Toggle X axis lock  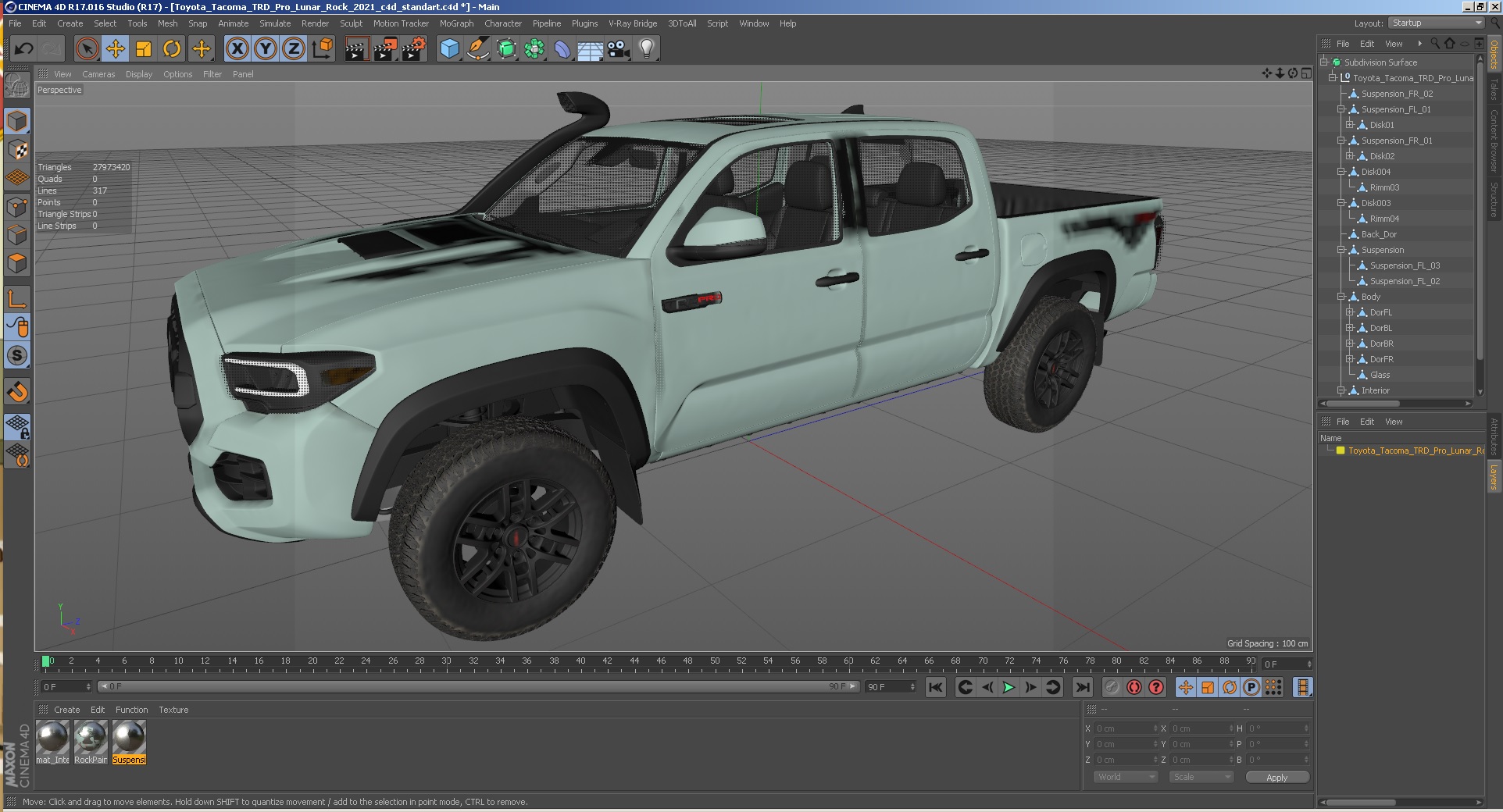tap(237, 49)
